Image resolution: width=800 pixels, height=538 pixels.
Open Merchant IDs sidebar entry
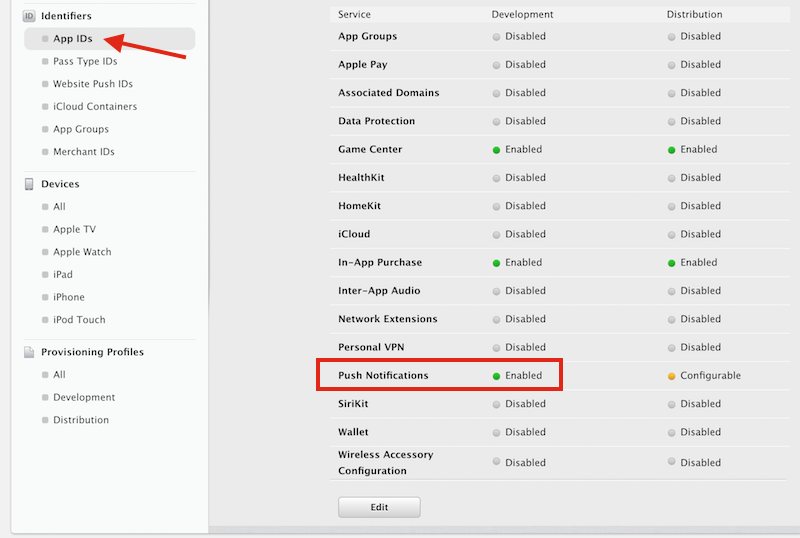pos(84,152)
